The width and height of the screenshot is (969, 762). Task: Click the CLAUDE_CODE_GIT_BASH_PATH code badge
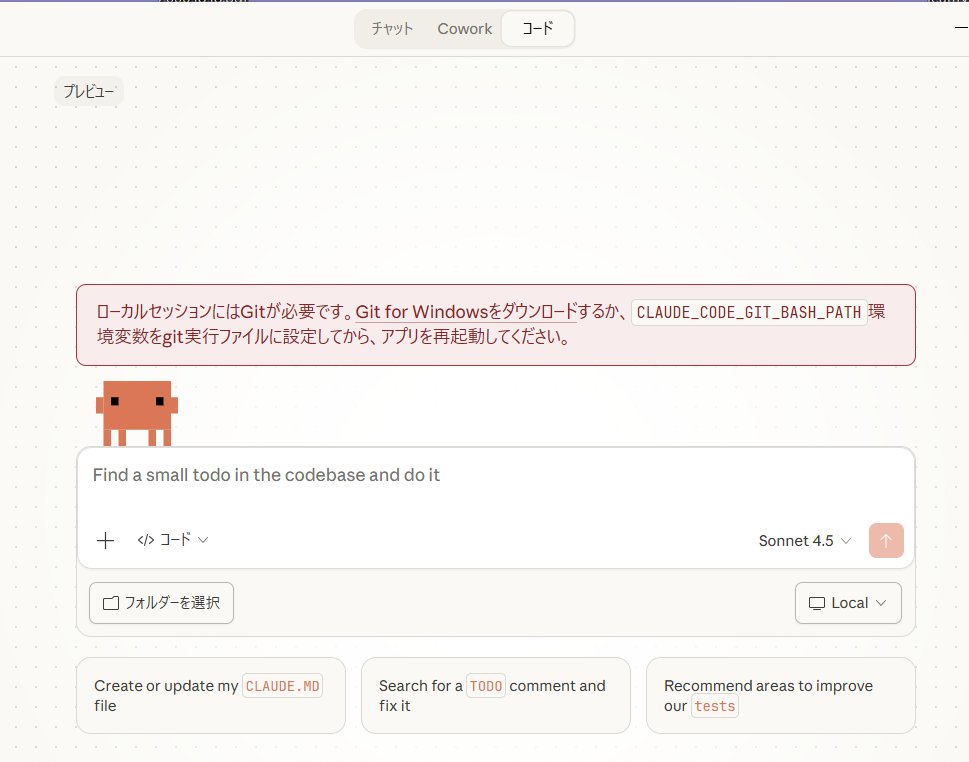click(x=749, y=311)
